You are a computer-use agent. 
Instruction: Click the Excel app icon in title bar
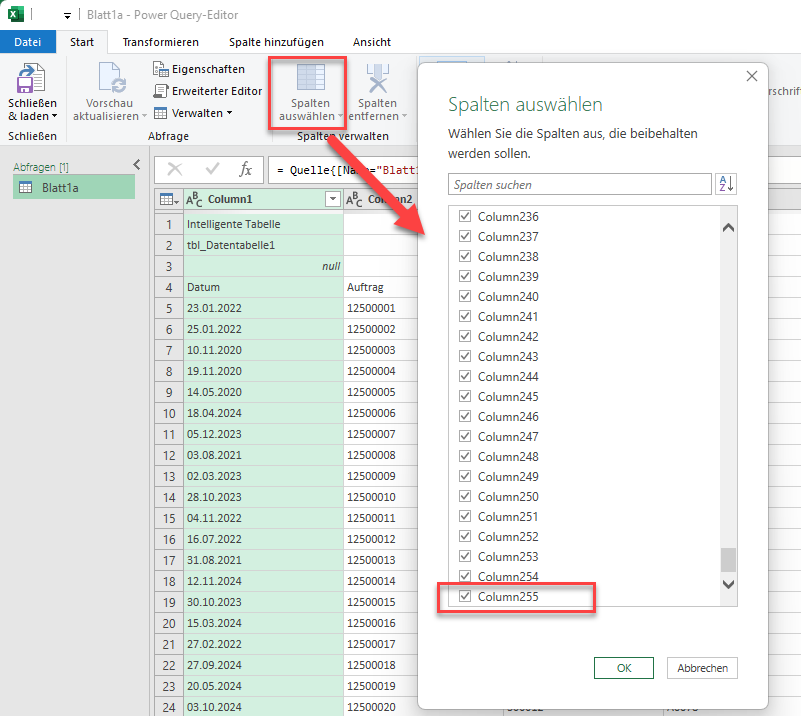coord(16,14)
